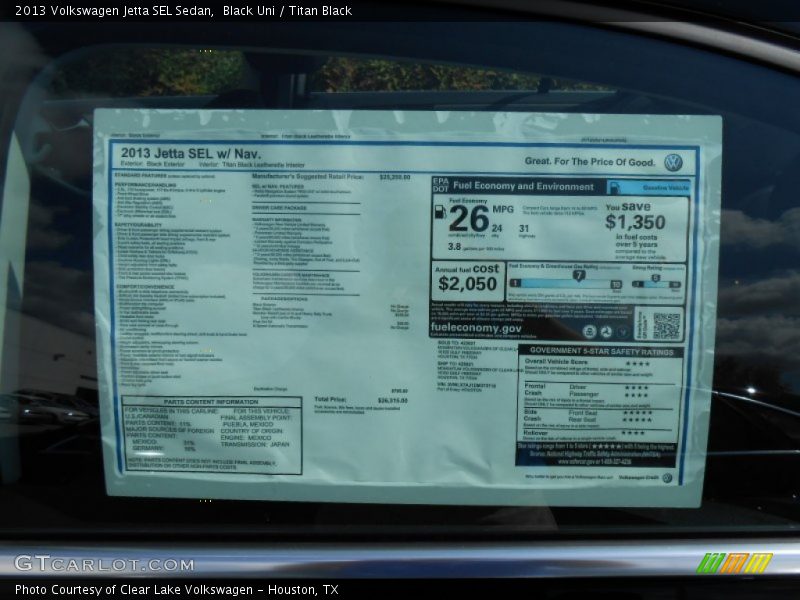Image resolution: width=800 pixels, height=600 pixels.
Task: Click the 'SAFETY/DURABILITY' section heading
Action: [138, 224]
